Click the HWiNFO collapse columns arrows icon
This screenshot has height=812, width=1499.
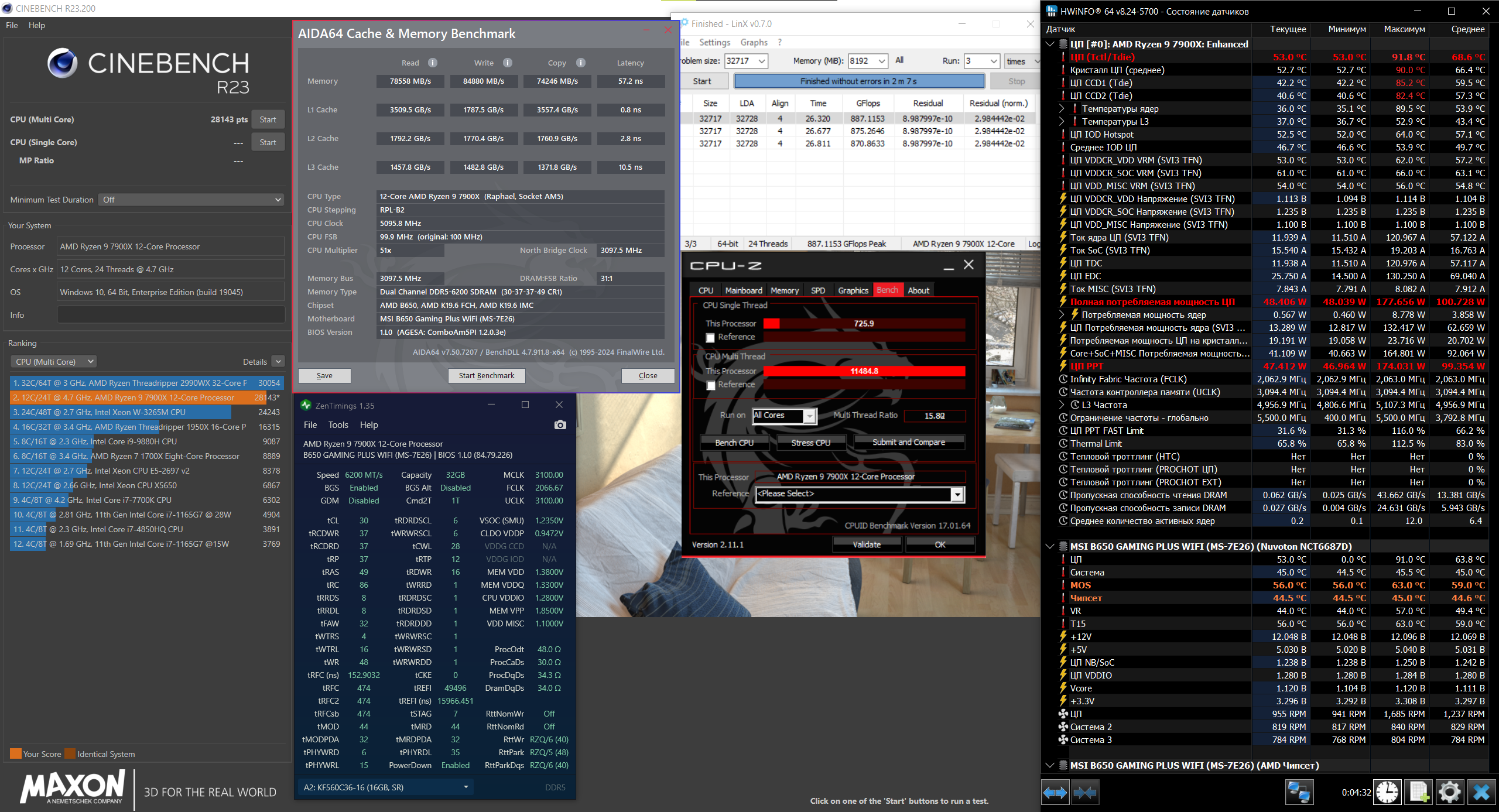click(x=1085, y=793)
